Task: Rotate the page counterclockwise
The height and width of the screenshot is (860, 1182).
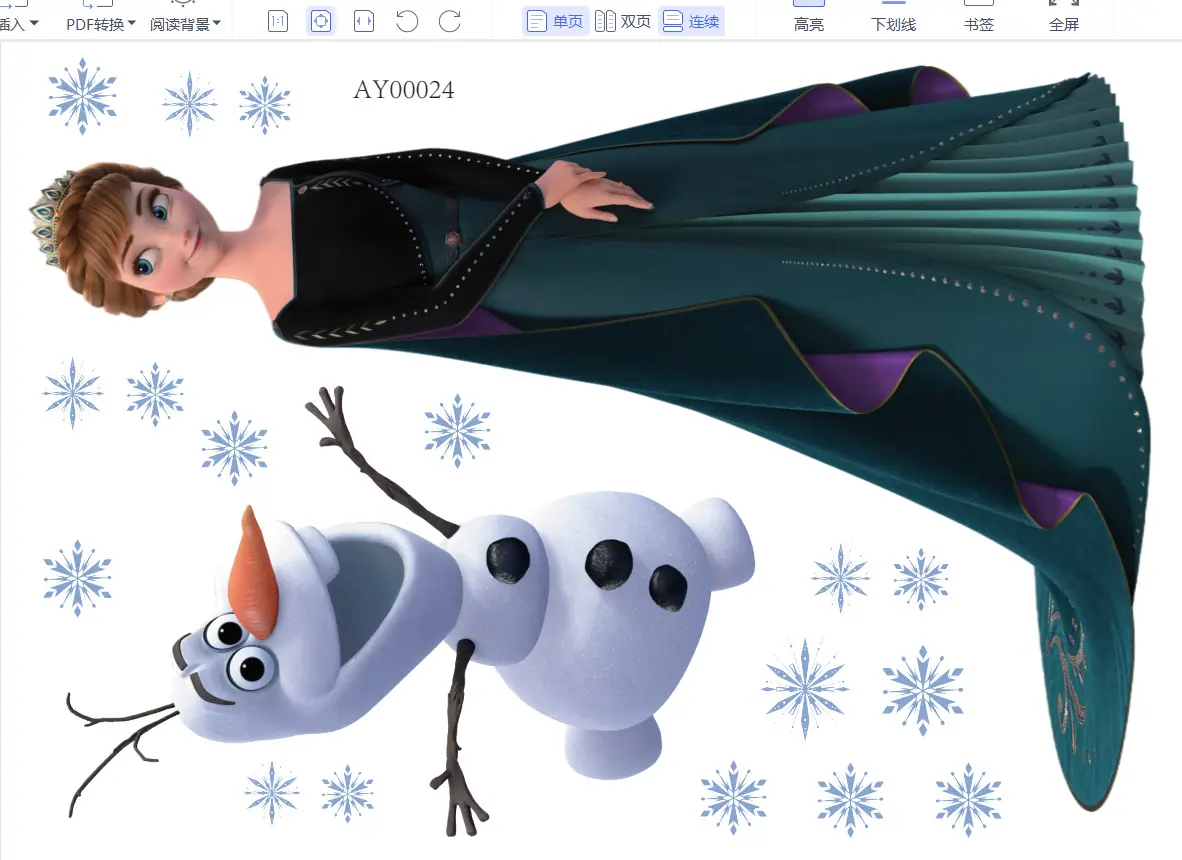Action: click(x=407, y=22)
